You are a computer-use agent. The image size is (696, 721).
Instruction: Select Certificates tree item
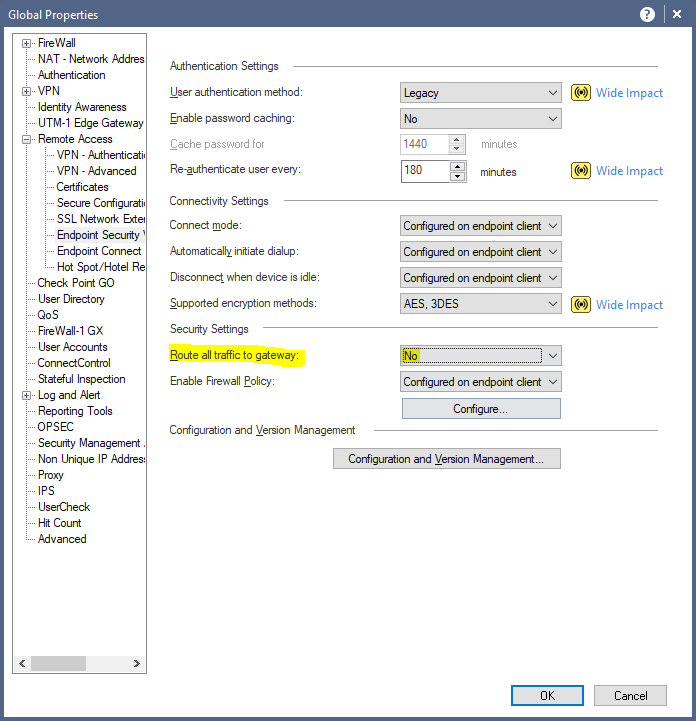pyautogui.click(x=82, y=187)
